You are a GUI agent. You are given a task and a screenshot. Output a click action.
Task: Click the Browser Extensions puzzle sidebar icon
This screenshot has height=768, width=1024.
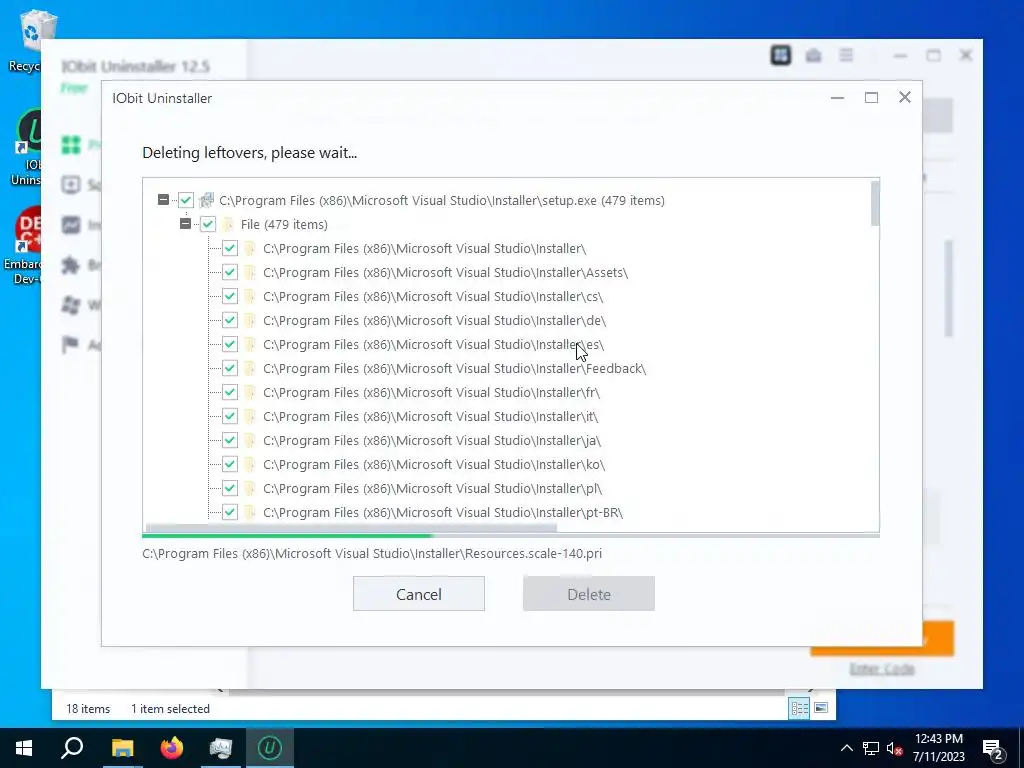(71, 264)
